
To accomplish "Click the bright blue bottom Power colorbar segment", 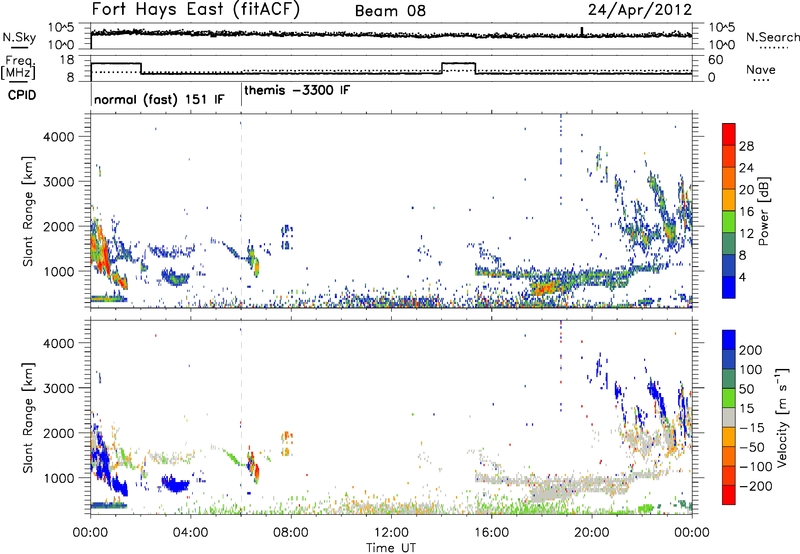I will (x=729, y=287).
